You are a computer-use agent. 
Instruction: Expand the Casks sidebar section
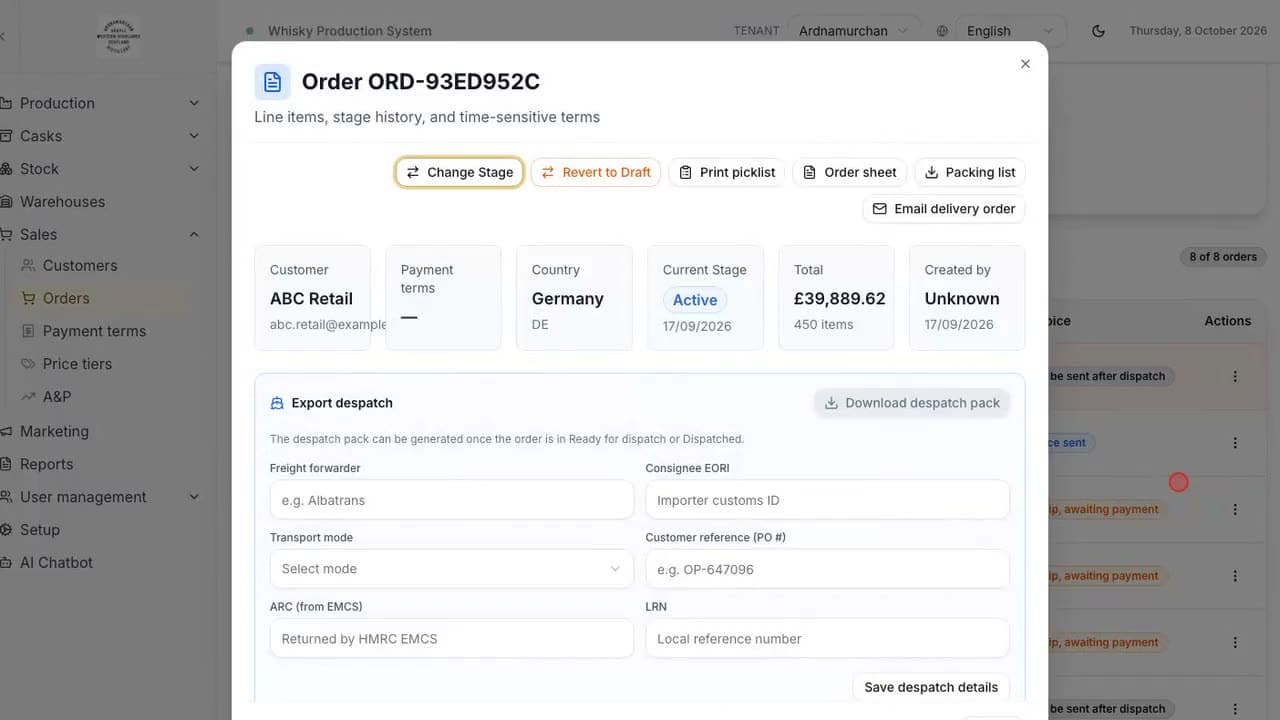[100, 136]
